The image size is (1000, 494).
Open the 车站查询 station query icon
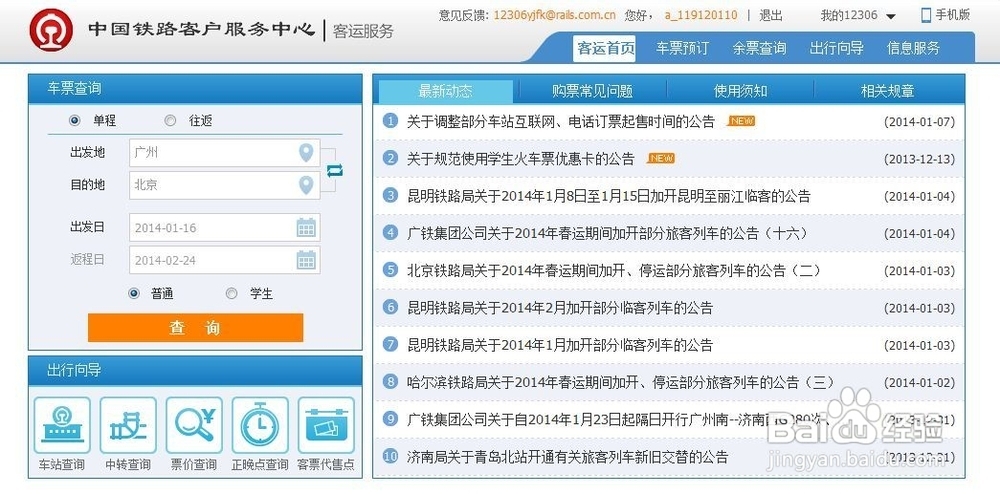(62, 425)
